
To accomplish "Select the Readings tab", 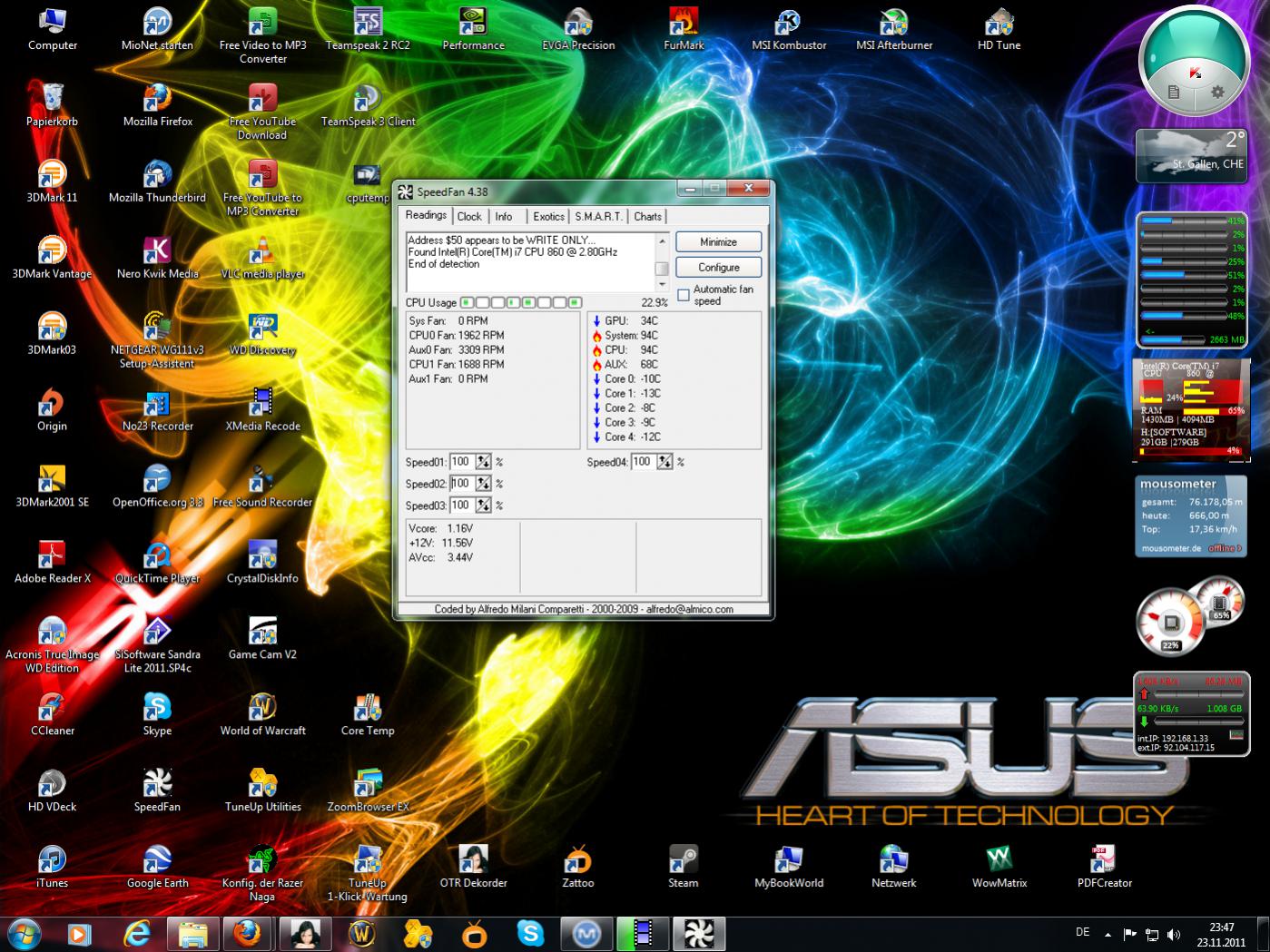I will pos(426,216).
